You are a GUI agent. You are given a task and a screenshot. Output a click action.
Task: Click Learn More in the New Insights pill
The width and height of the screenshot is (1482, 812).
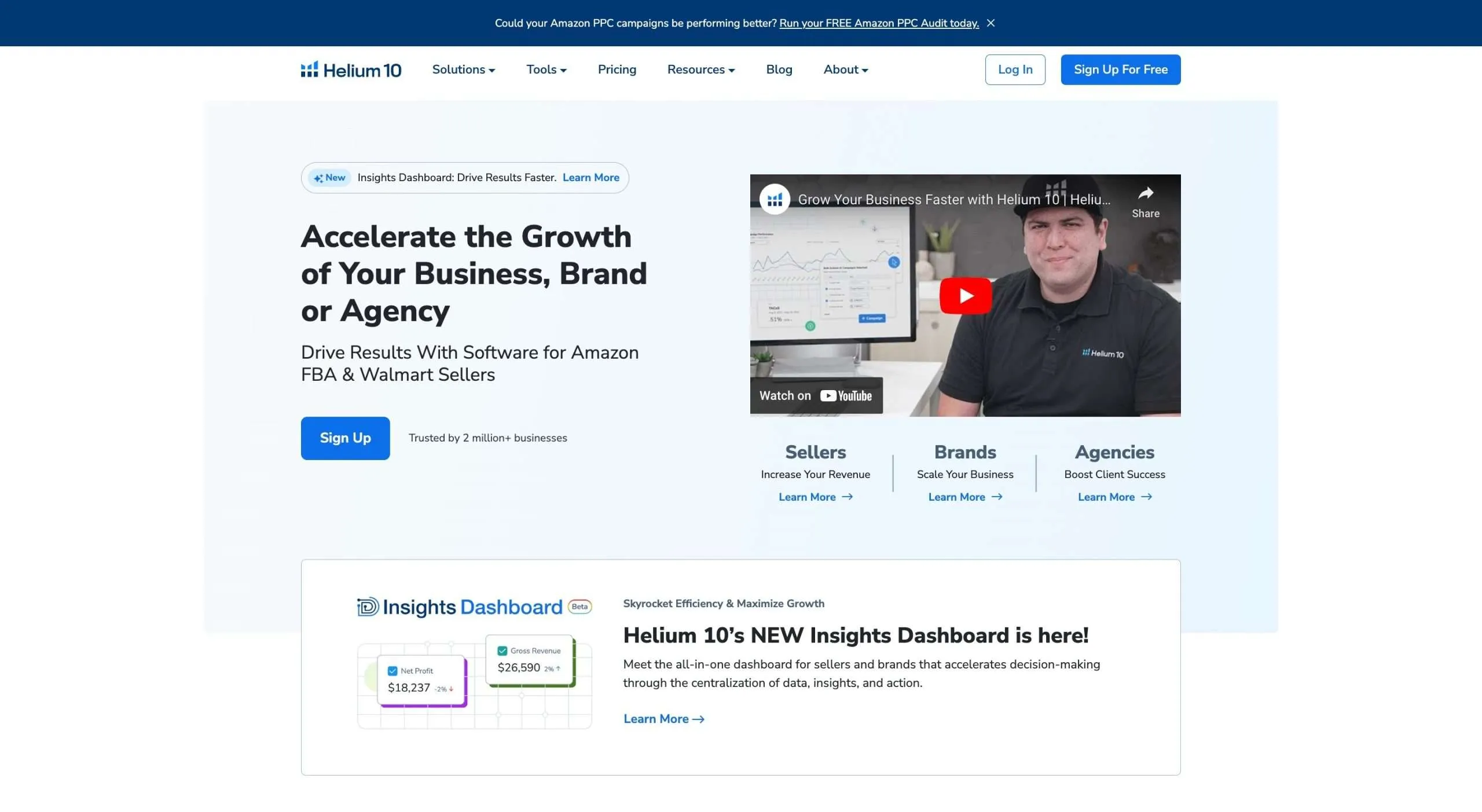point(590,178)
